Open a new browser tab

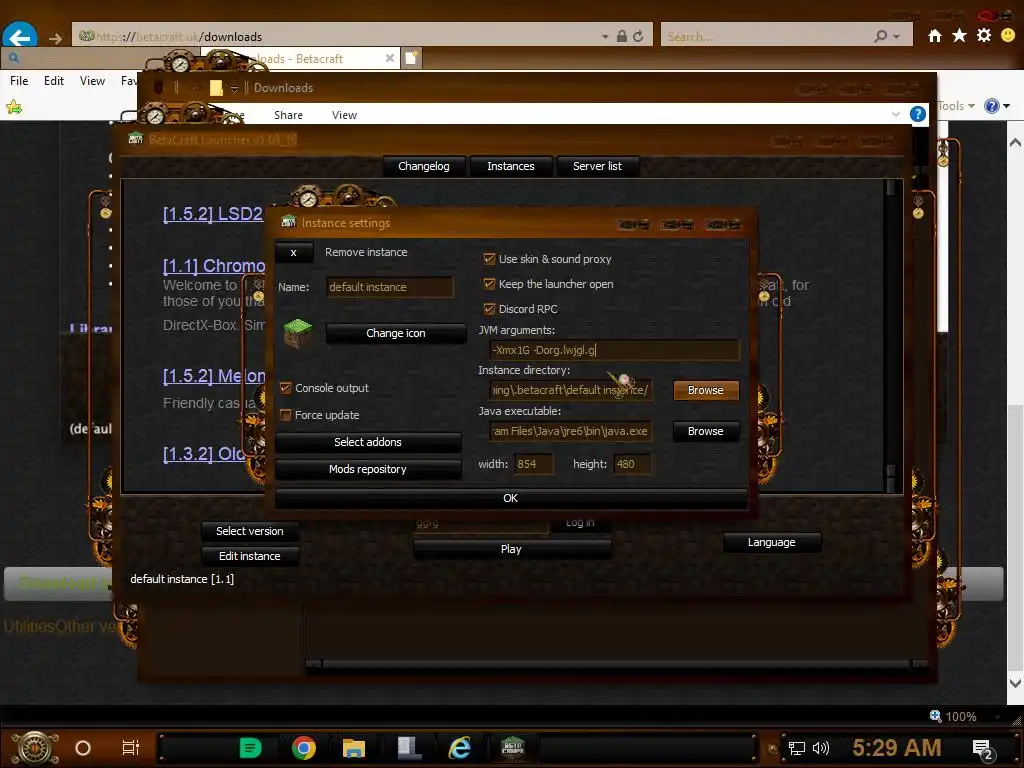(411, 58)
